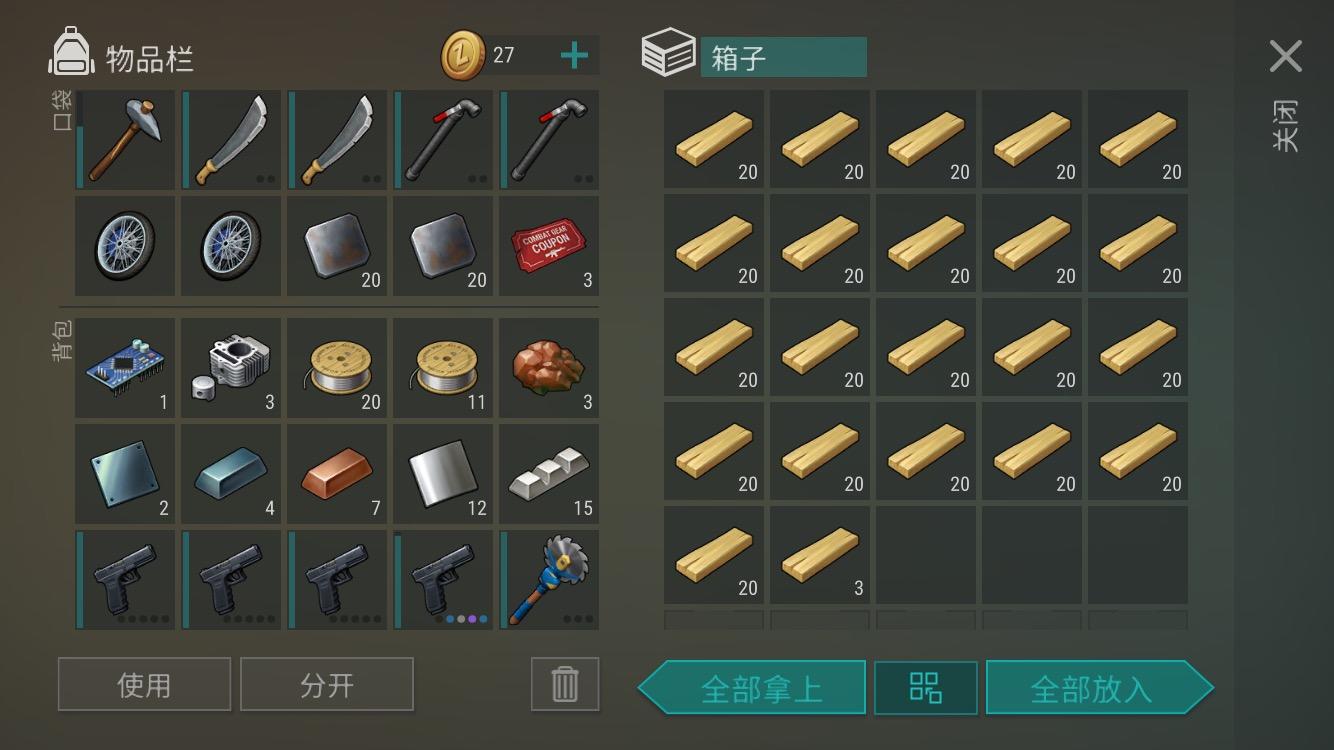Click the 全部拿上 take all button
1334x750 pixels.
click(x=752, y=688)
